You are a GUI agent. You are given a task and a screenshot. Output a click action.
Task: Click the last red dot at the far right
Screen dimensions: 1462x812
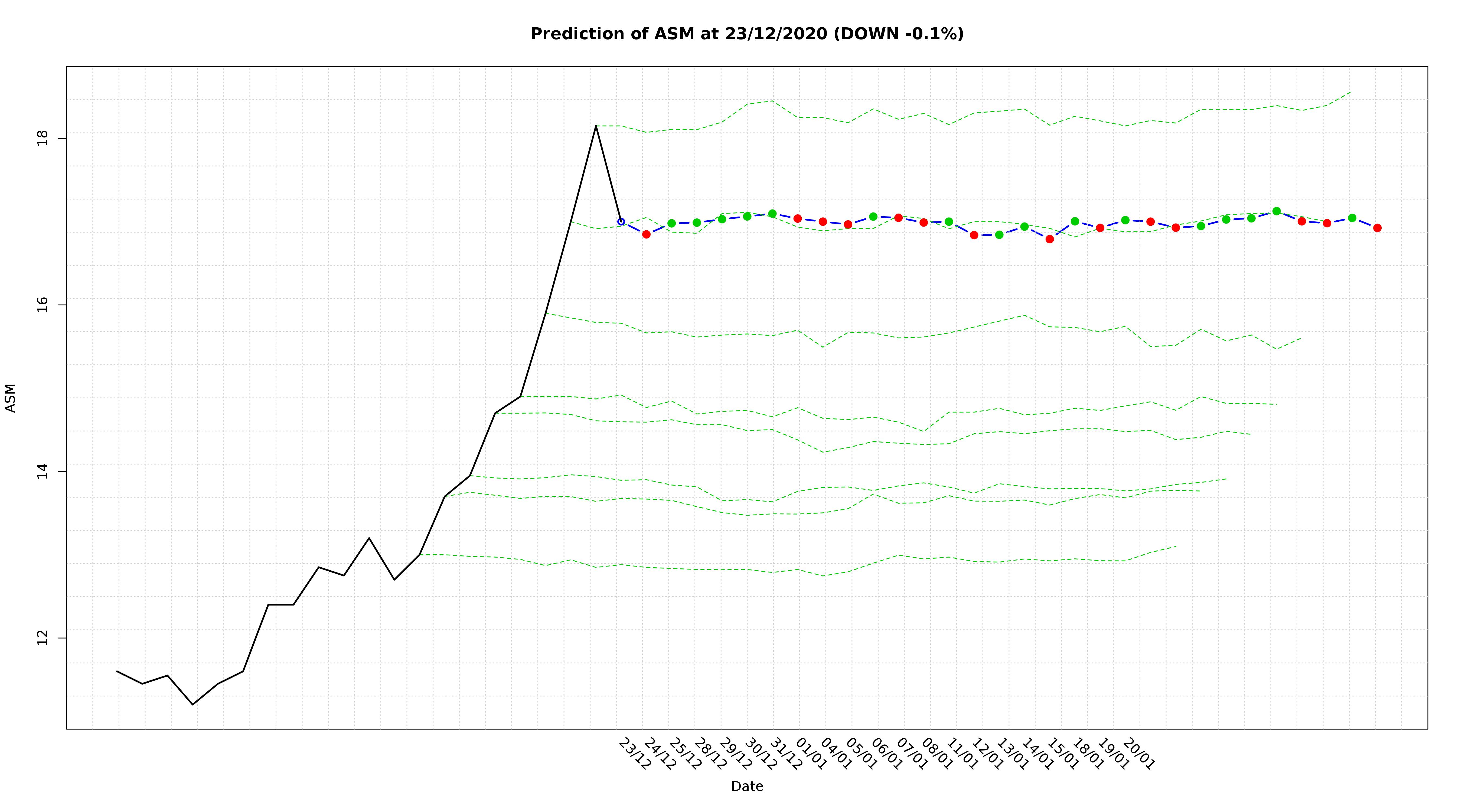tap(1377, 228)
